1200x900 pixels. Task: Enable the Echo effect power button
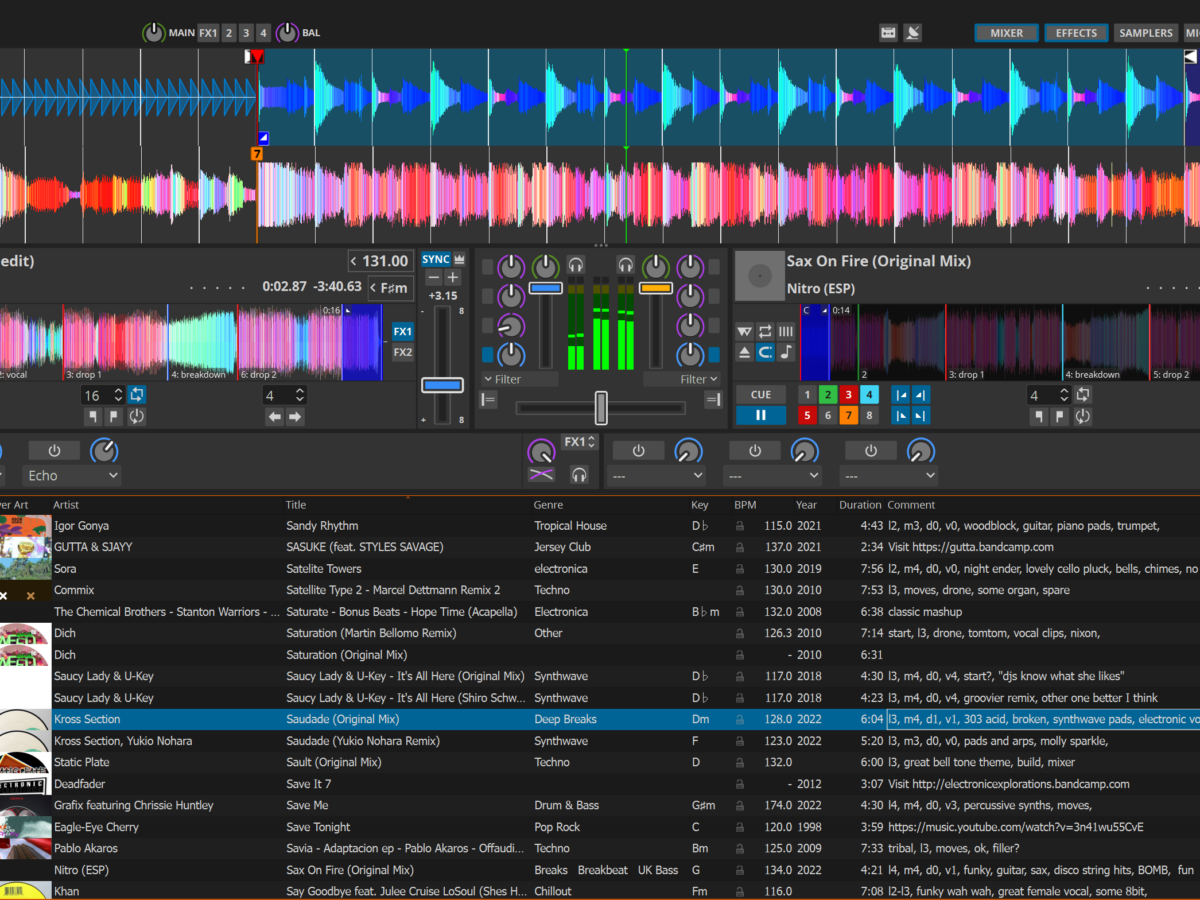click(54, 450)
